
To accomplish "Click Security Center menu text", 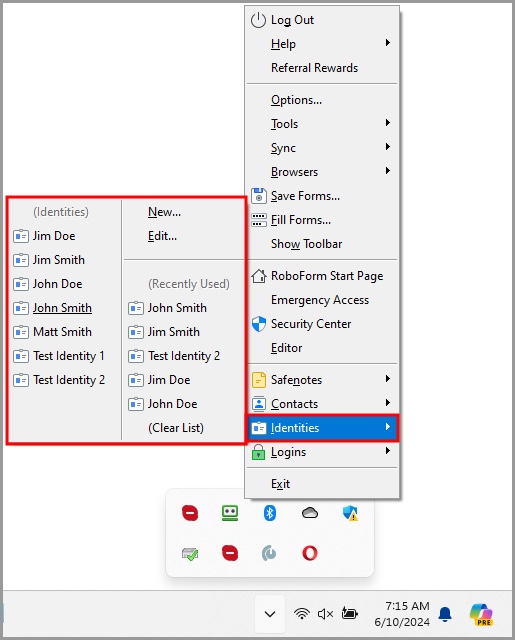I will [311, 324].
